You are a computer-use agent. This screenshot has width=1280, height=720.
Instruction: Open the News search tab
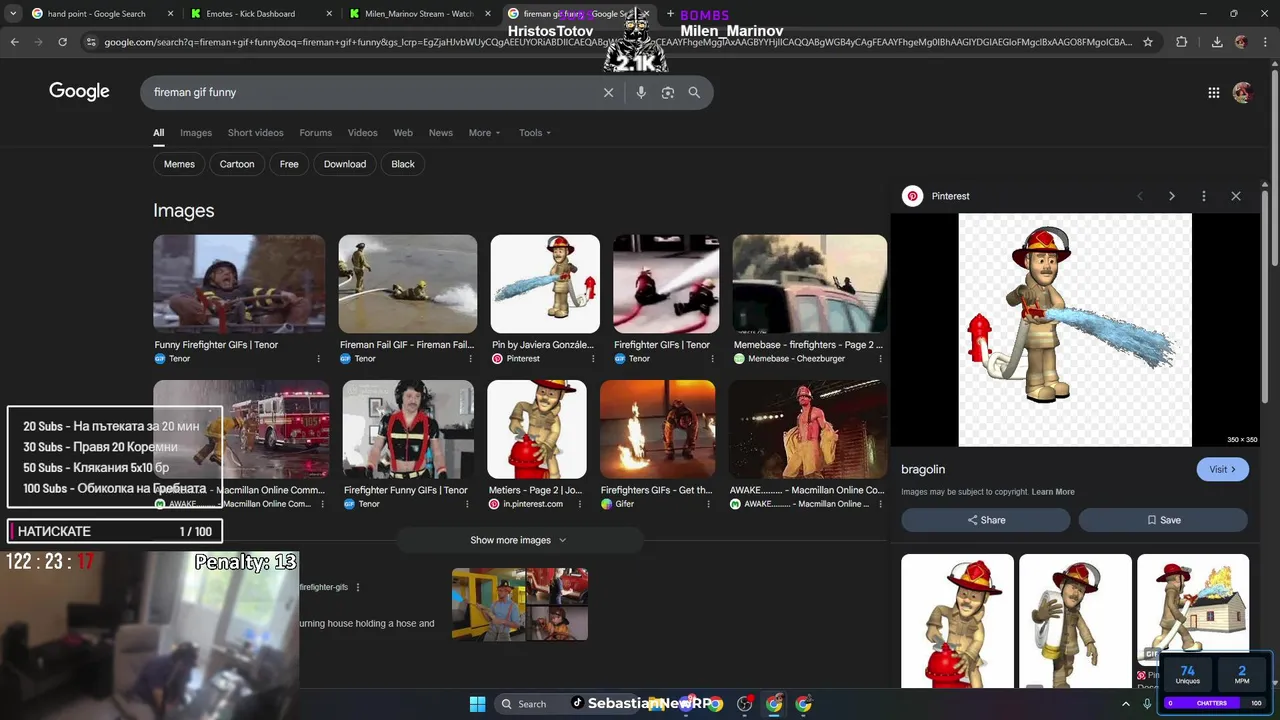click(441, 133)
